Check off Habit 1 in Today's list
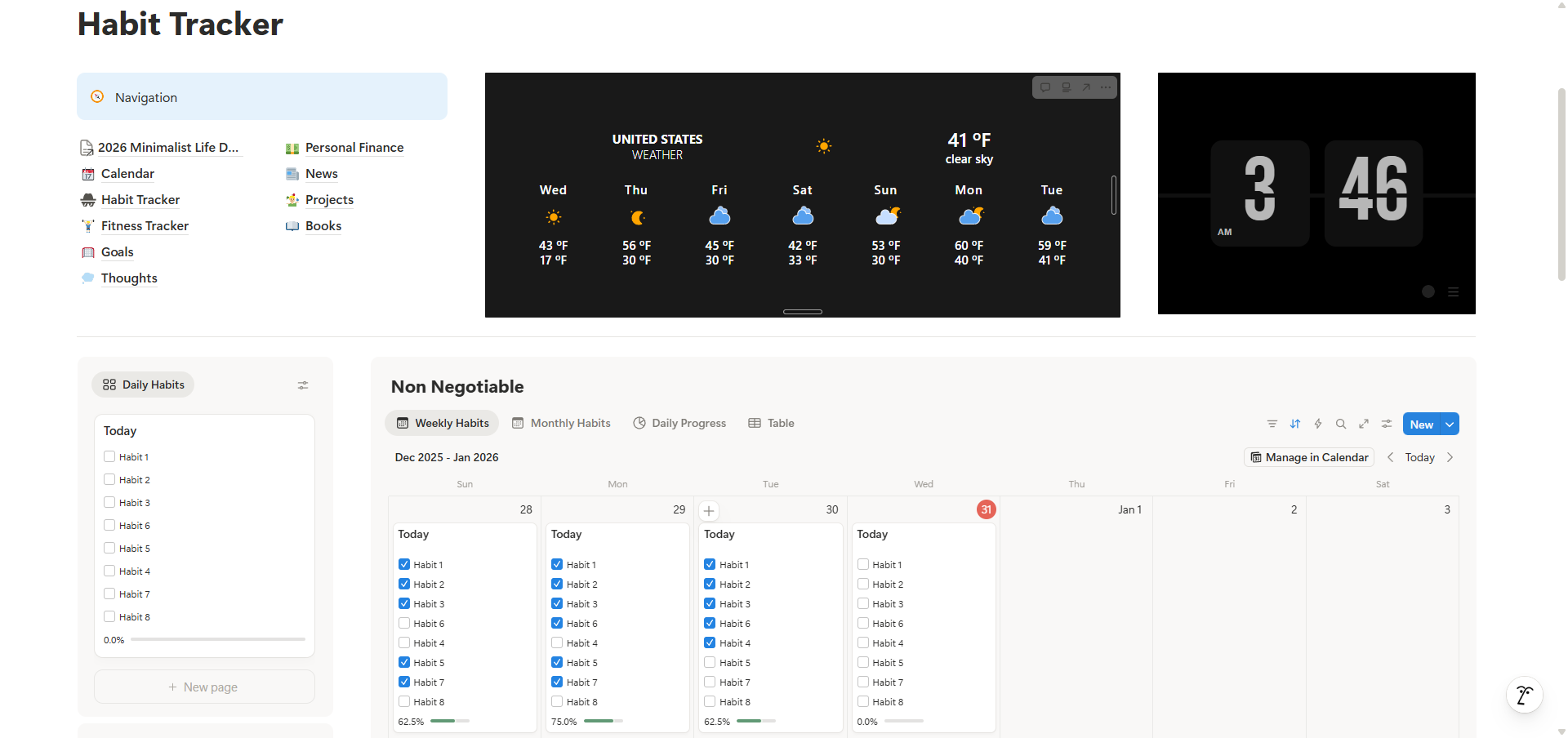Image resolution: width=1568 pixels, height=738 pixels. pos(110,456)
